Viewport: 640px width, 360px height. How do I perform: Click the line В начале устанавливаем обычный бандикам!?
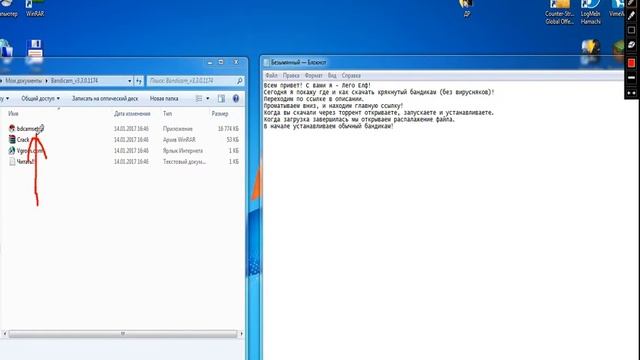pos(329,126)
